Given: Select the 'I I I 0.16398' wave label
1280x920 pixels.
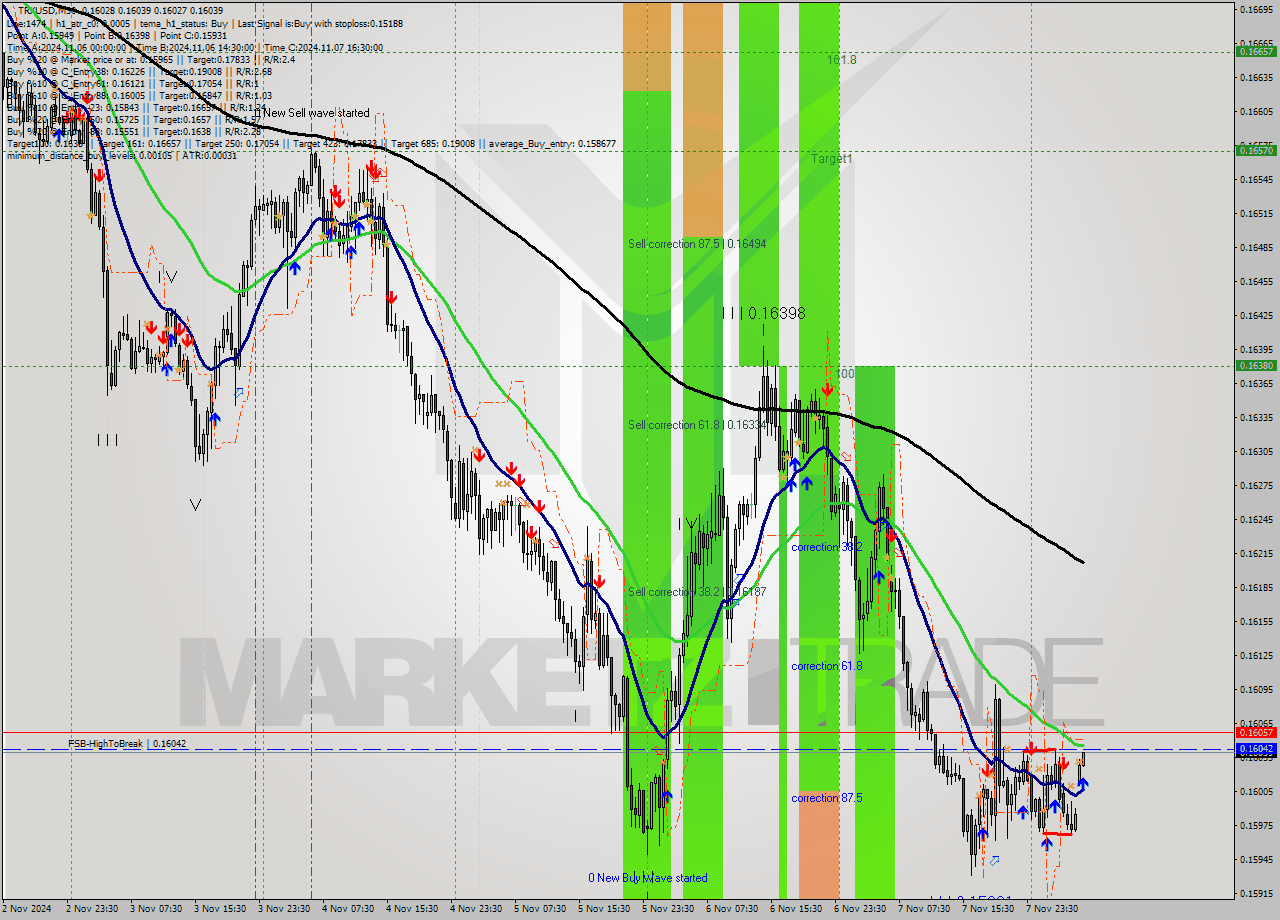Looking at the screenshot, I should pyautogui.click(x=764, y=313).
